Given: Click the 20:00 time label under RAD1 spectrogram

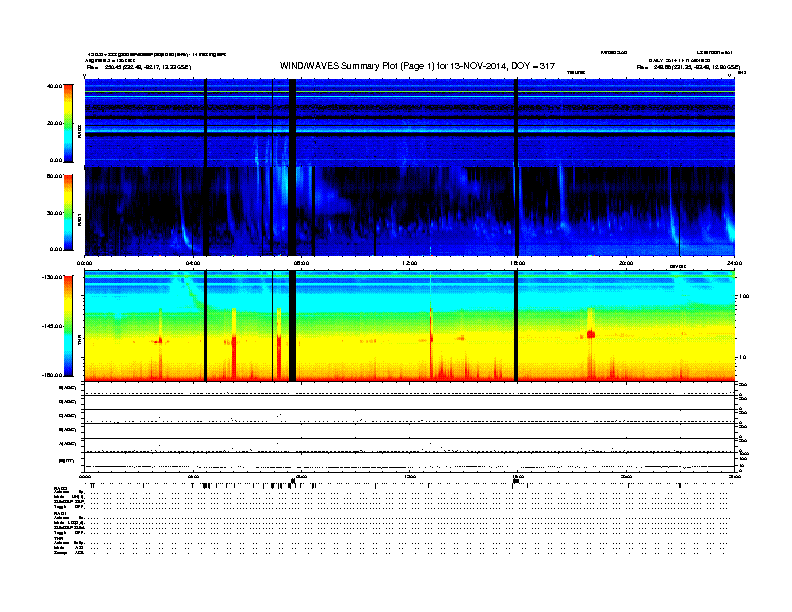Looking at the screenshot, I should click(x=626, y=263).
